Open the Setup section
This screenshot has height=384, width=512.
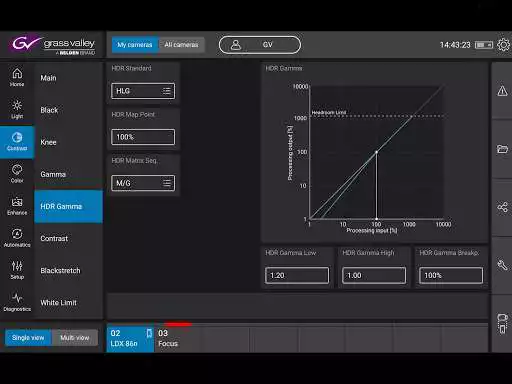[17, 270]
